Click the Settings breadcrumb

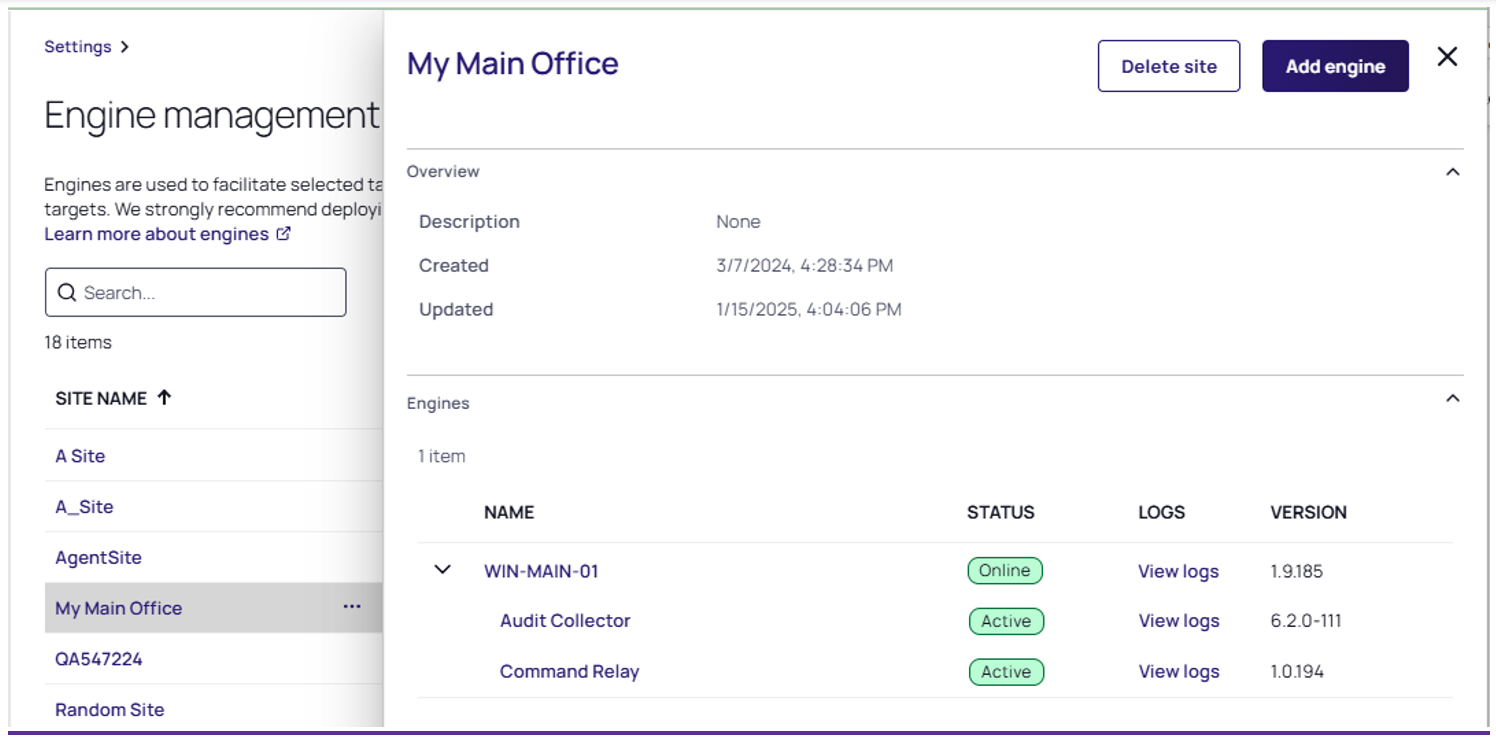[x=78, y=47]
